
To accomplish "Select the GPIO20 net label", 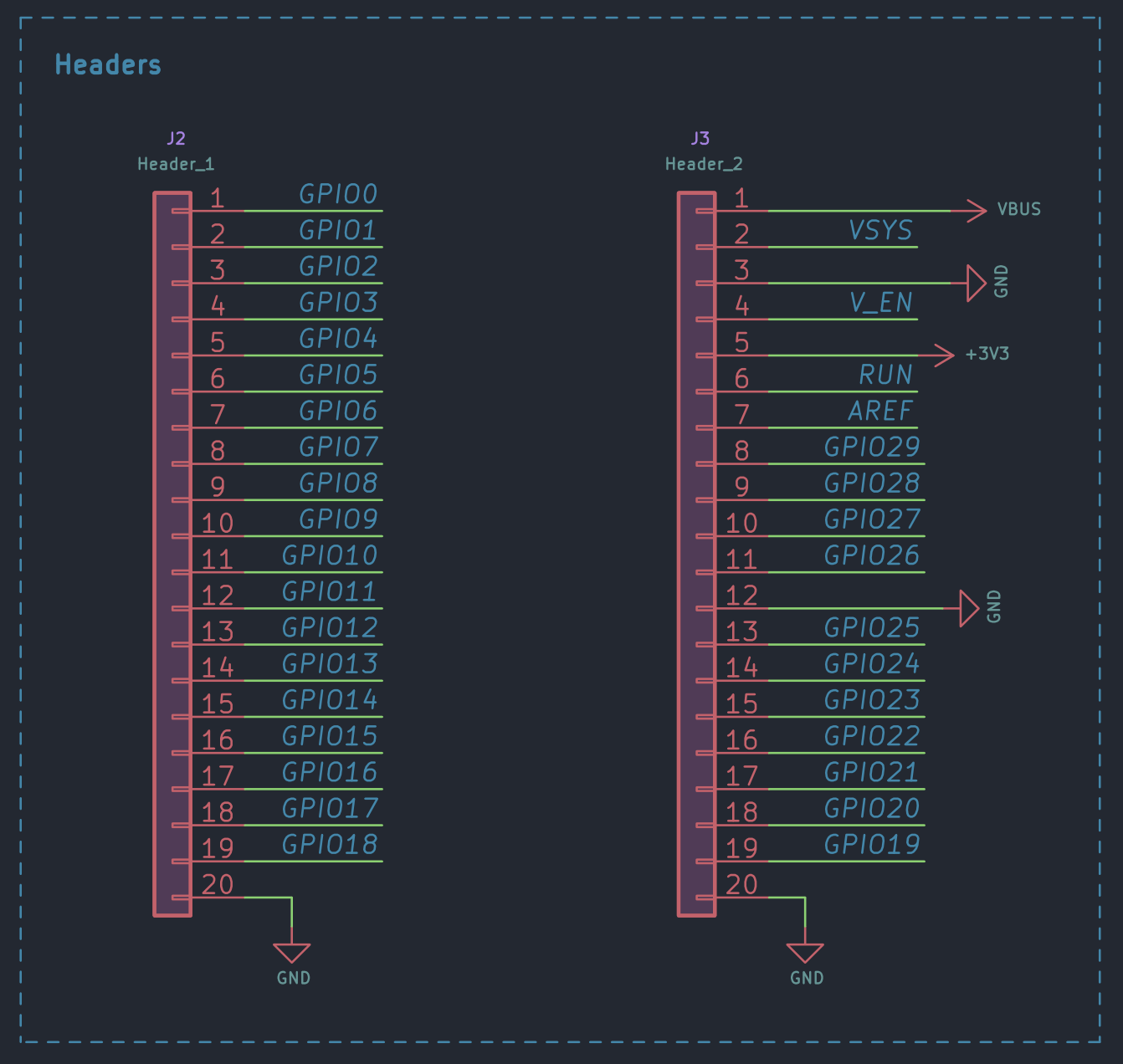I will point(872,808).
